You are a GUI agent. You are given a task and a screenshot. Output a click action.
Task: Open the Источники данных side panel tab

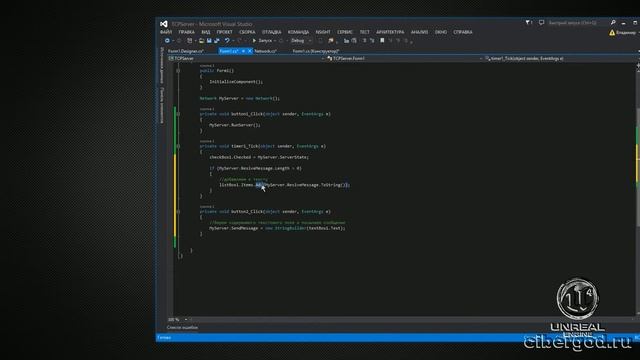[x=162, y=65]
